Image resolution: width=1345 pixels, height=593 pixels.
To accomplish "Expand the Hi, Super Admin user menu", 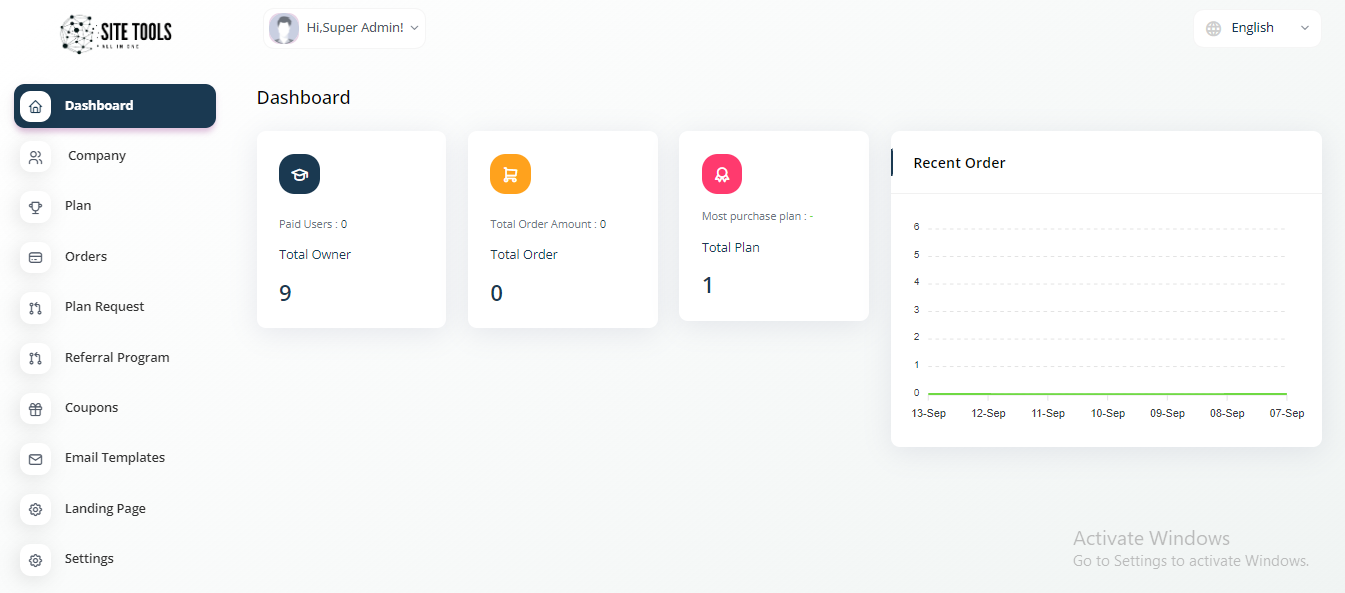I will [x=345, y=28].
